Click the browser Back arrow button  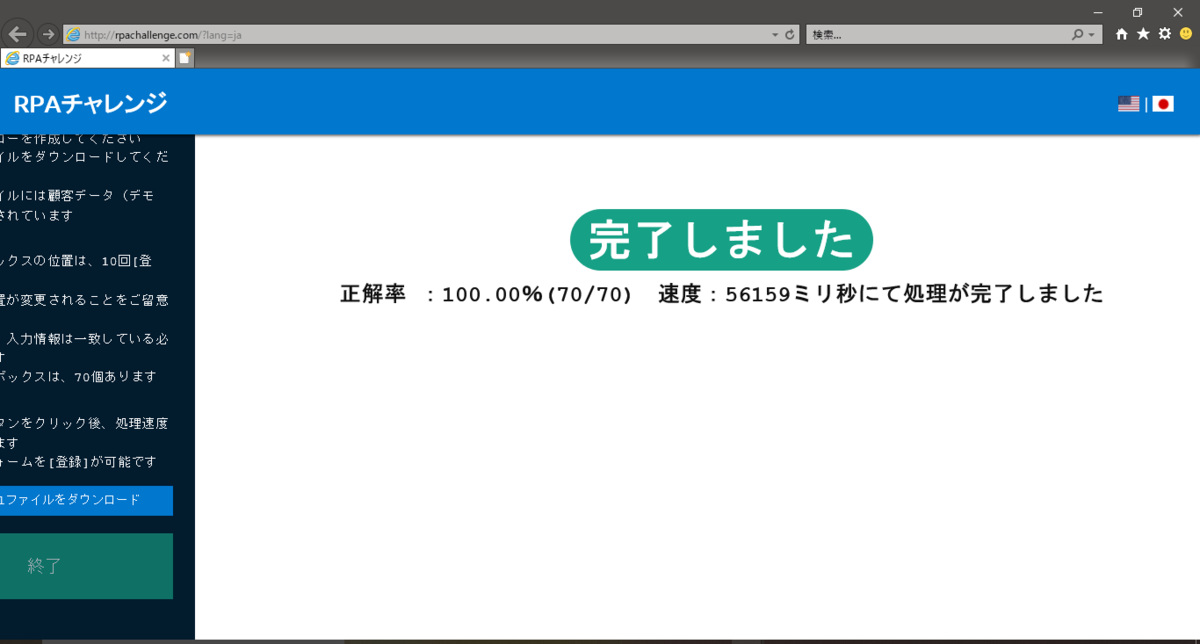(18, 34)
